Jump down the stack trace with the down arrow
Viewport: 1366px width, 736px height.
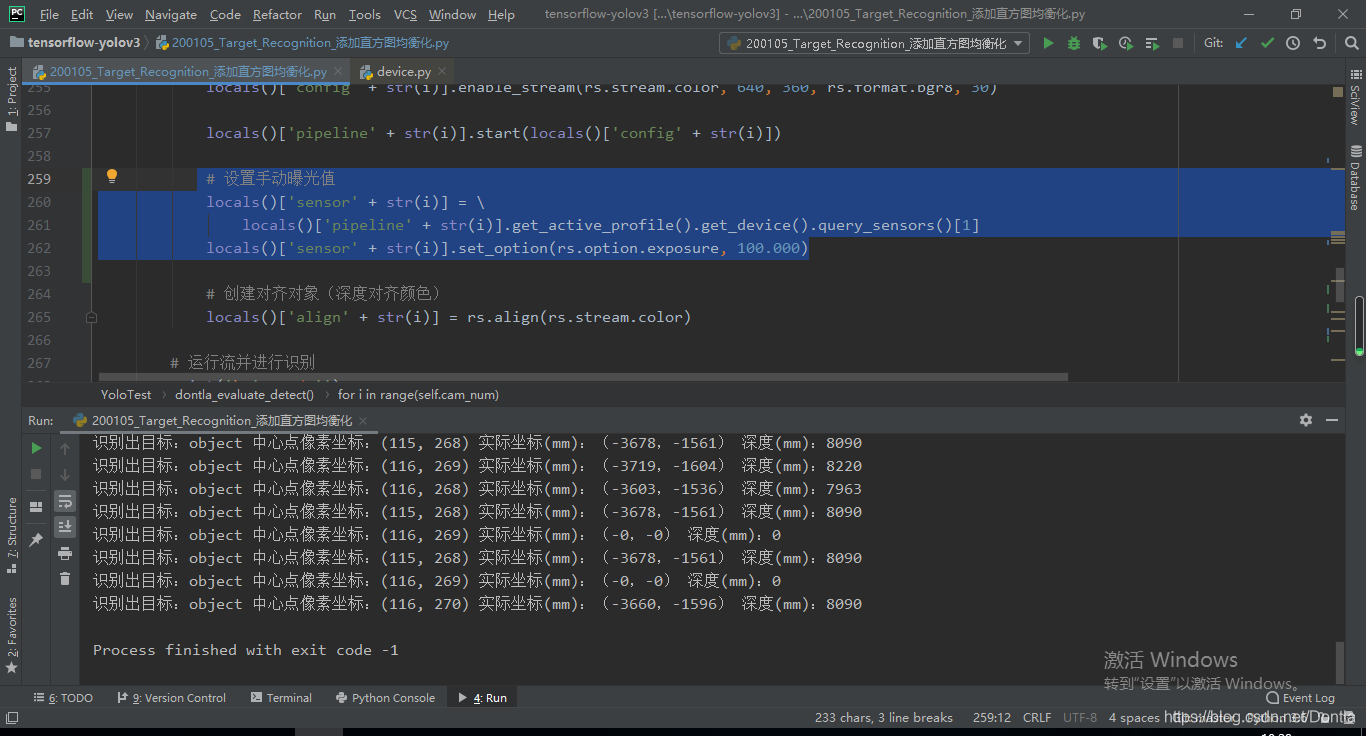coord(65,474)
